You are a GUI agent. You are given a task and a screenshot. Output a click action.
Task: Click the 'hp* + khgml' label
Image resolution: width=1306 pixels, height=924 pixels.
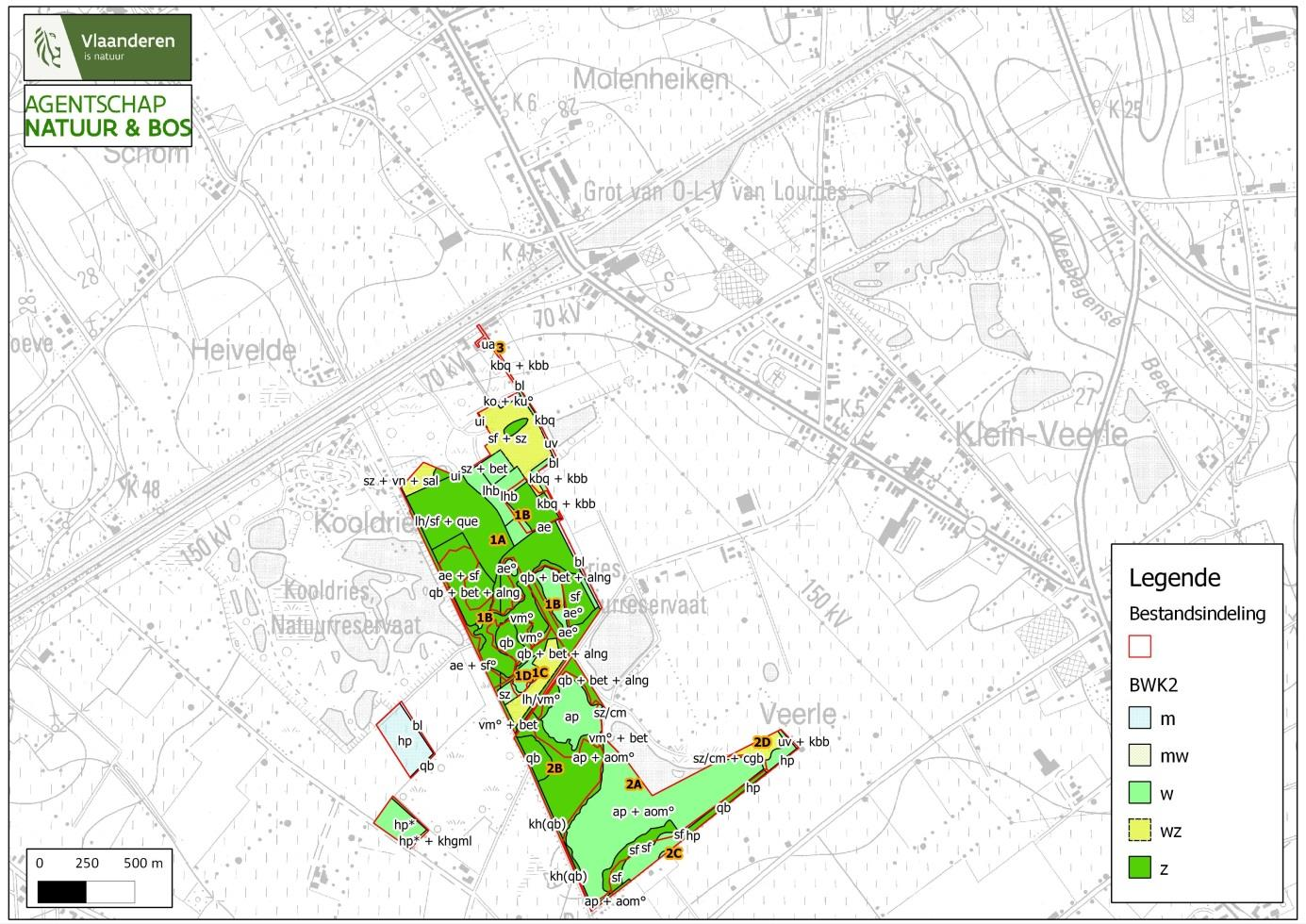pyautogui.click(x=435, y=841)
